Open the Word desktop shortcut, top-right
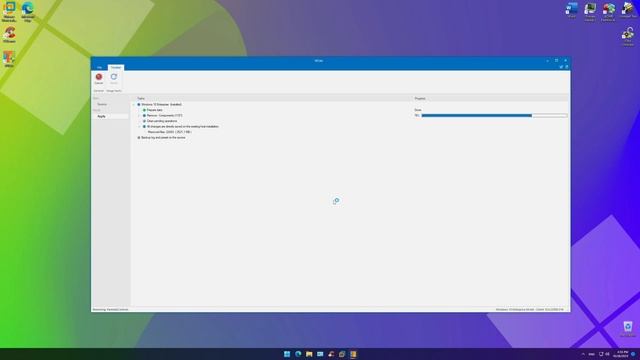 pos(571,11)
